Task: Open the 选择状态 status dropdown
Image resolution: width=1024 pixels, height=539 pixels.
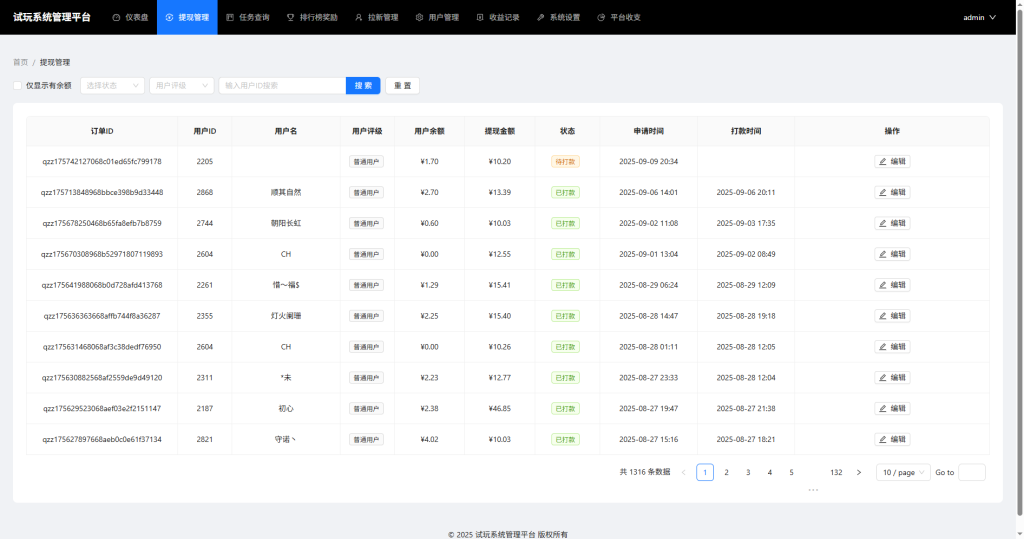Action: 112,86
